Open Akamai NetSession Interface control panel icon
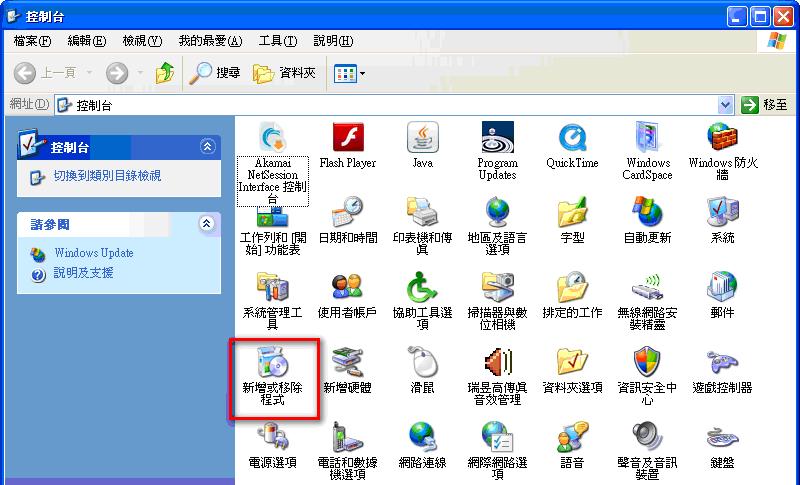Image resolution: width=800 pixels, height=485 pixels. tap(272, 137)
